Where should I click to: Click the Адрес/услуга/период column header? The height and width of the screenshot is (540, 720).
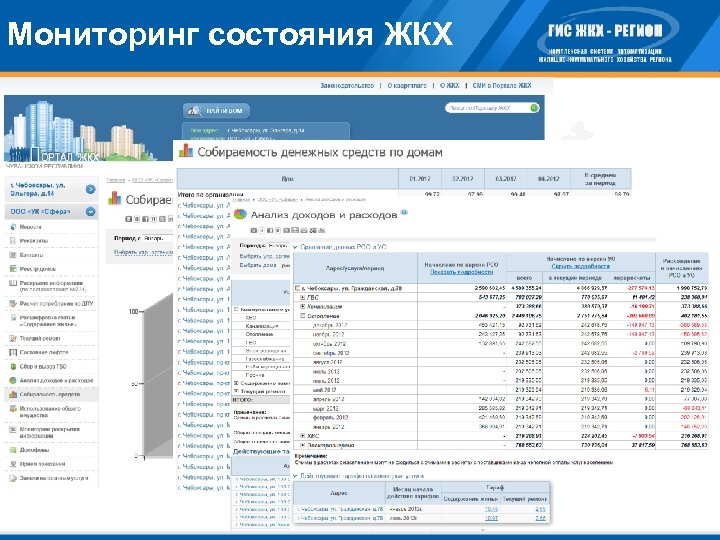click(355, 268)
